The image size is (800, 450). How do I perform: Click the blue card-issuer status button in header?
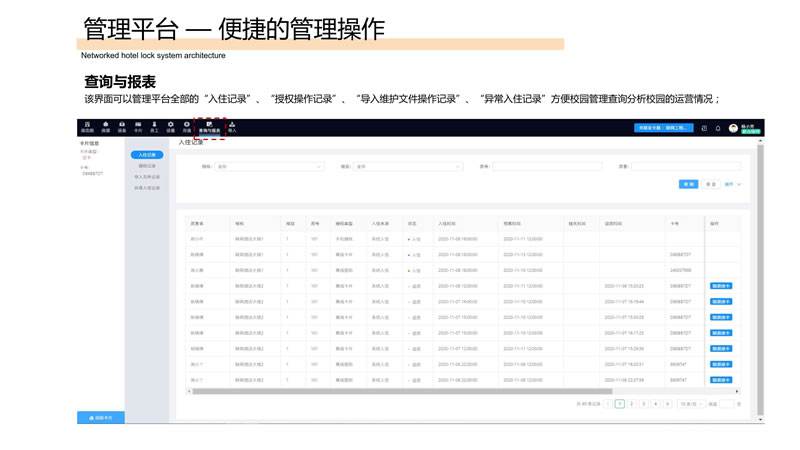pos(664,128)
